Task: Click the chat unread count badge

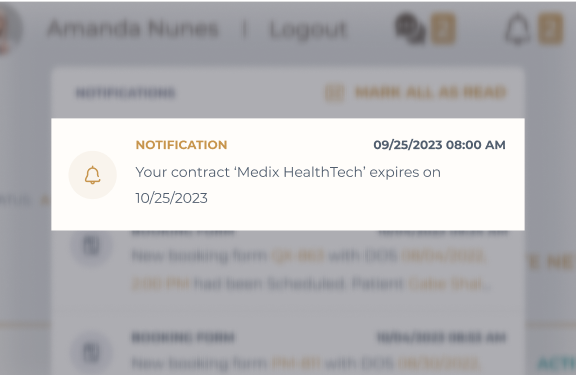Action: tap(443, 29)
